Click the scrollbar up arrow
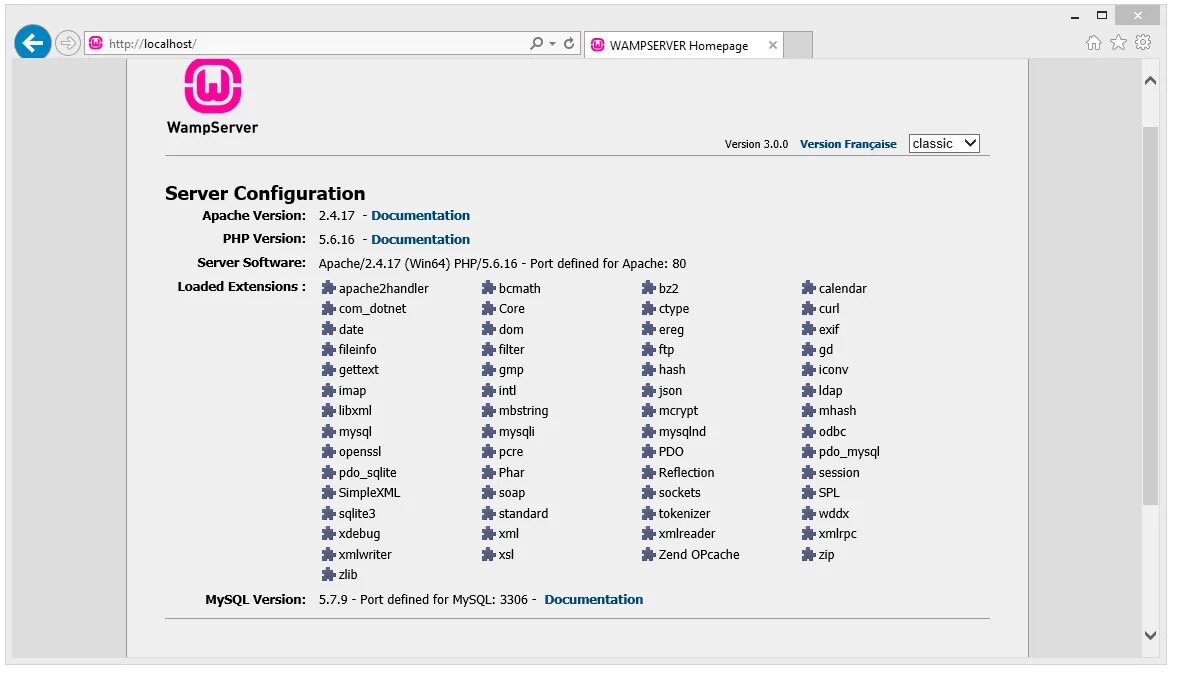Screen dimensions: 1177x690 click(x=1150, y=80)
